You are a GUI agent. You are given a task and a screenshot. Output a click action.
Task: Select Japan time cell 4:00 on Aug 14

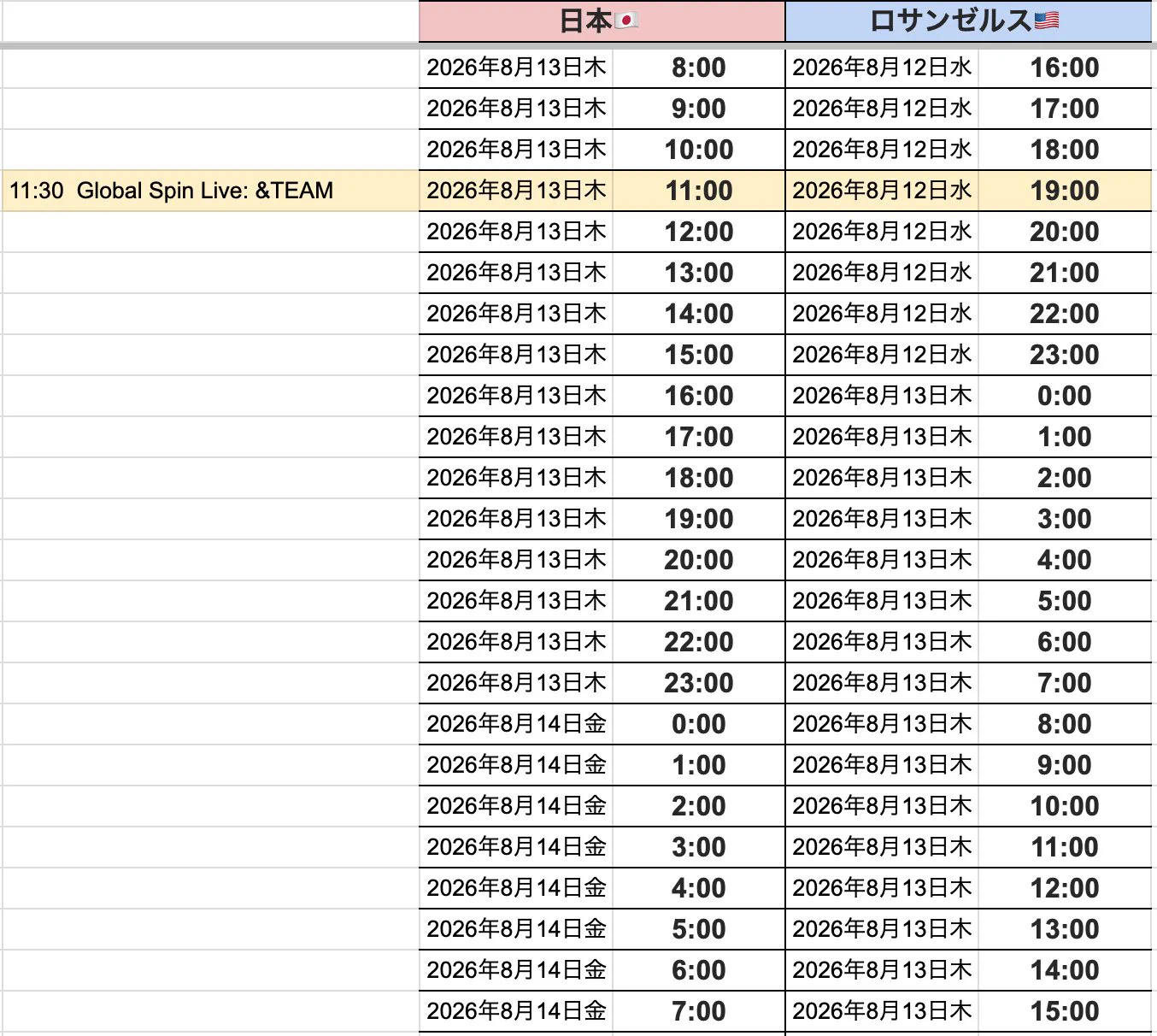coord(698,888)
